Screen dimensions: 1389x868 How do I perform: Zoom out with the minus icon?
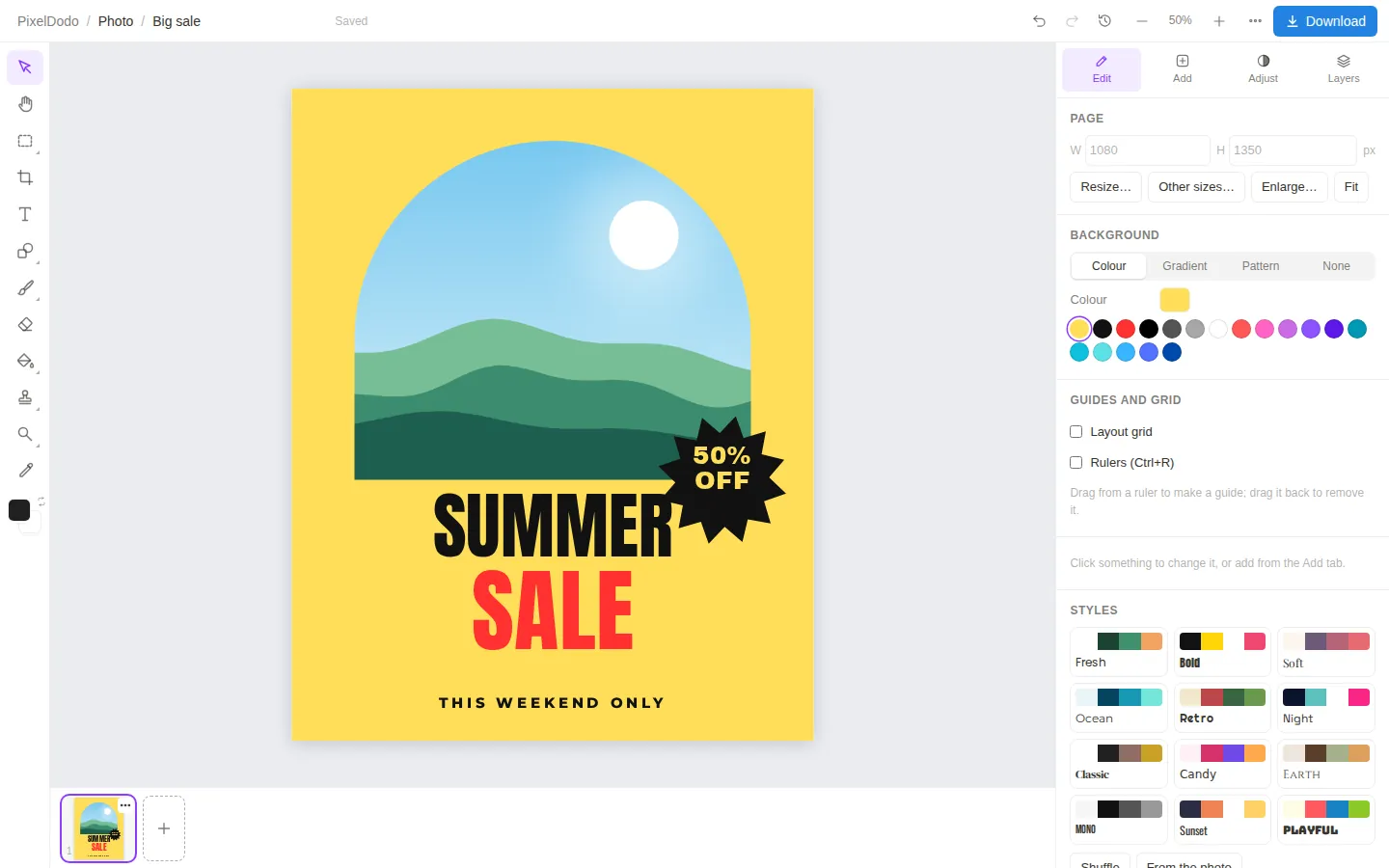(1142, 21)
